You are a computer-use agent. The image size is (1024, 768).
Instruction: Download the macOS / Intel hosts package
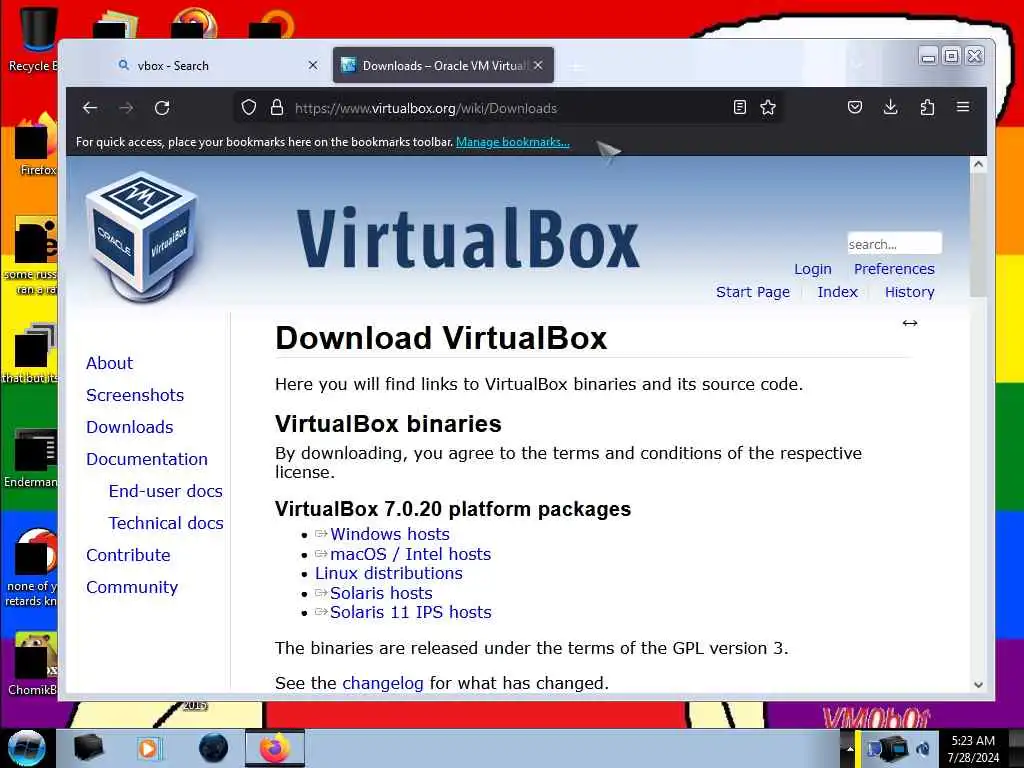tap(410, 554)
